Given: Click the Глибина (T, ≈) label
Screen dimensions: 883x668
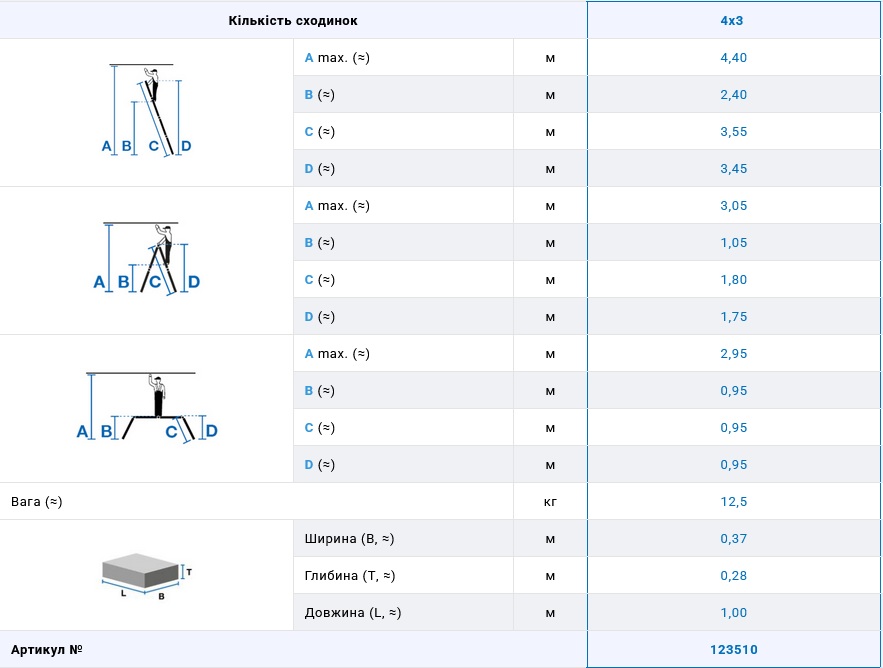Looking at the screenshot, I should 350,576.
